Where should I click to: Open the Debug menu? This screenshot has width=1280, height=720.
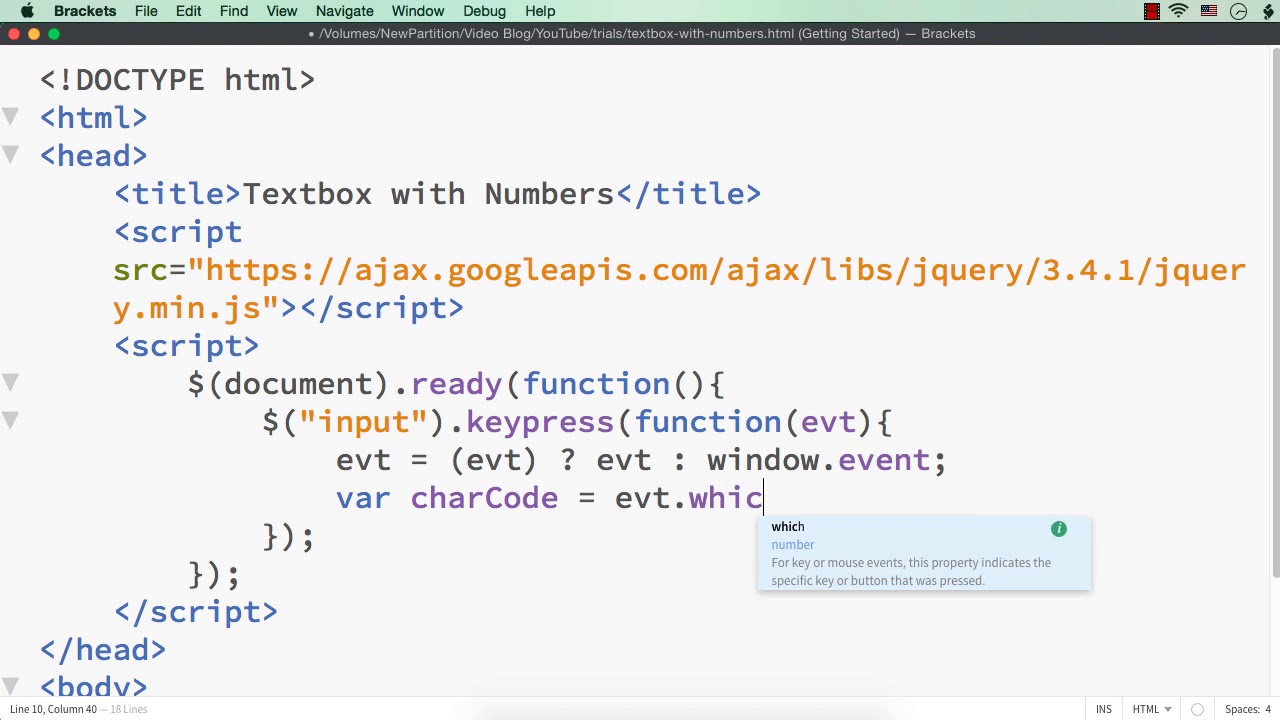(484, 11)
